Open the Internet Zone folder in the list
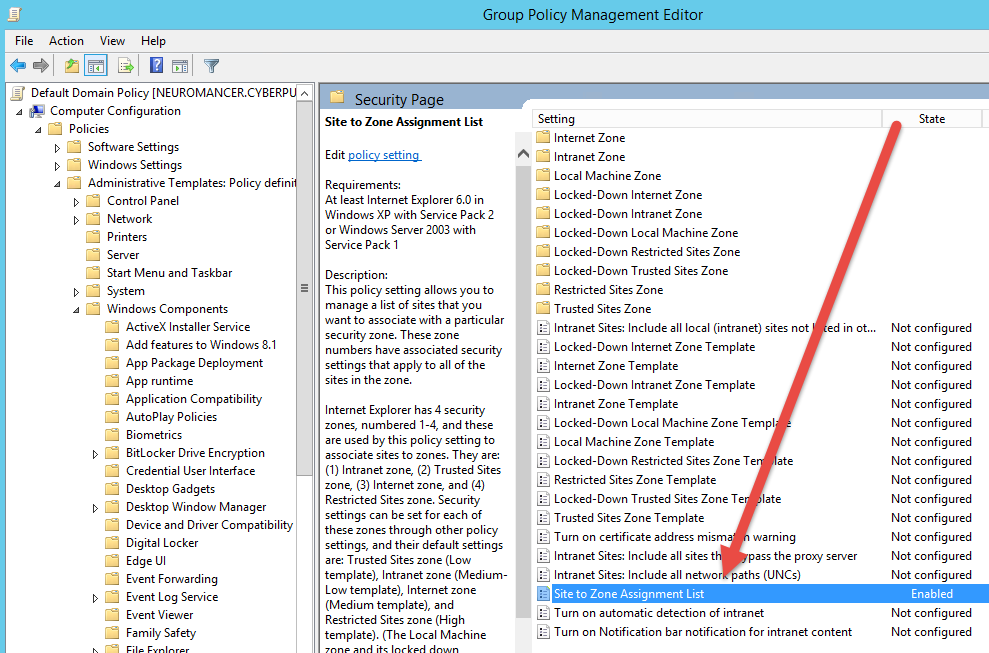The image size is (989, 653). tap(589, 138)
